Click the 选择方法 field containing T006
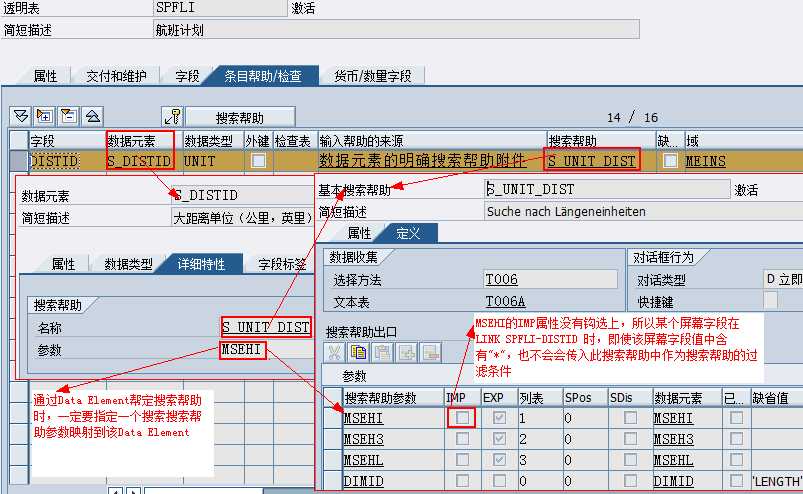The image size is (803, 494). [549, 280]
